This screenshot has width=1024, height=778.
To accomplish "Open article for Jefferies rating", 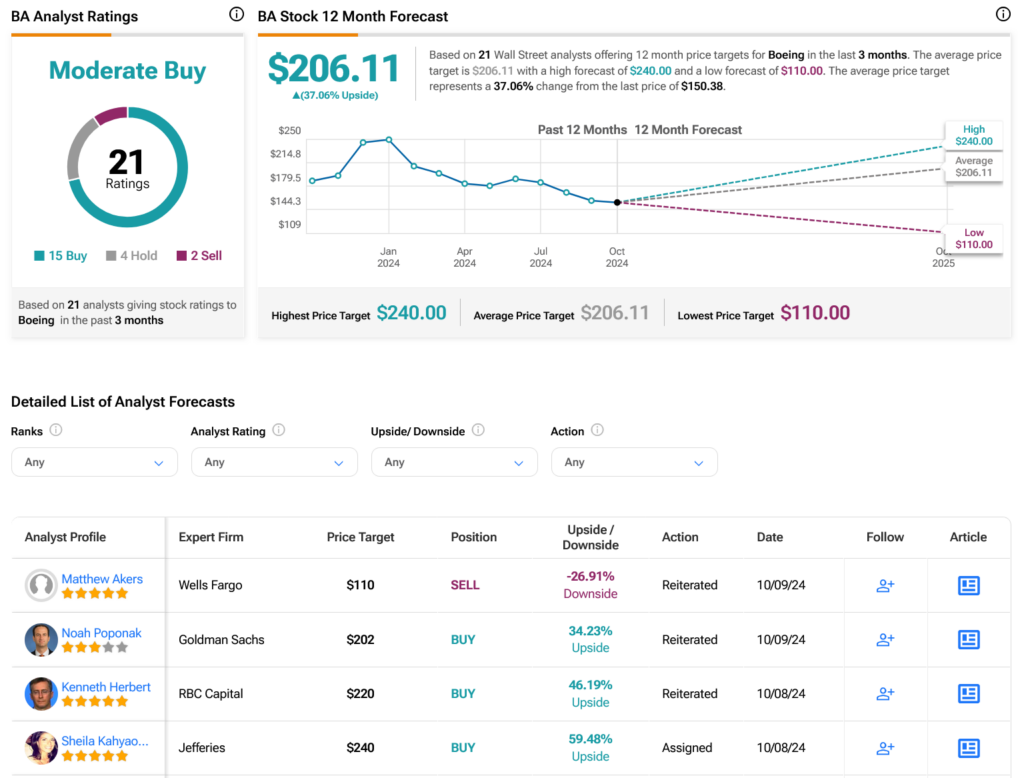I will point(968,748).
